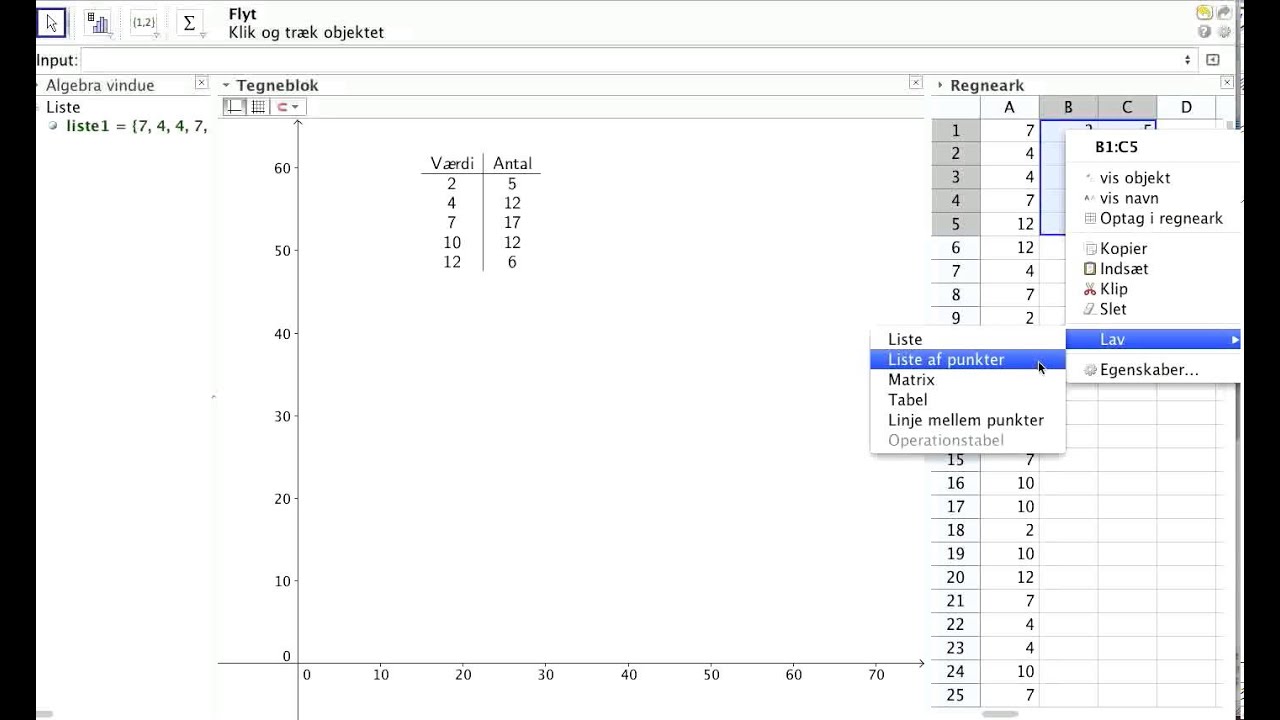Open the bar chart statistics tool

tap(98, 24)
